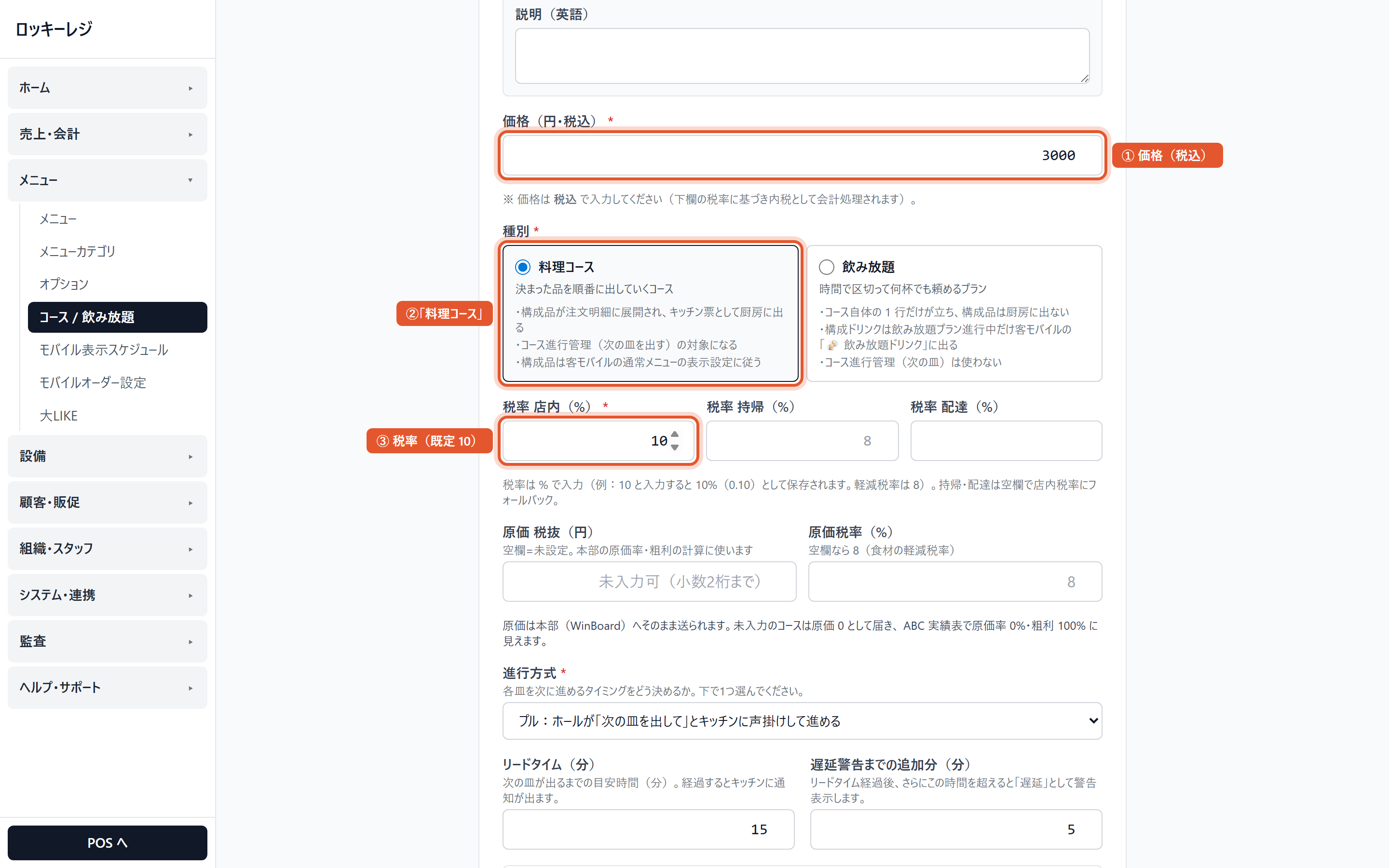This screenshot has height=868, width=1389.
Task: Expand the 設備 sidebar section
Action: click(x=108, y=456)
